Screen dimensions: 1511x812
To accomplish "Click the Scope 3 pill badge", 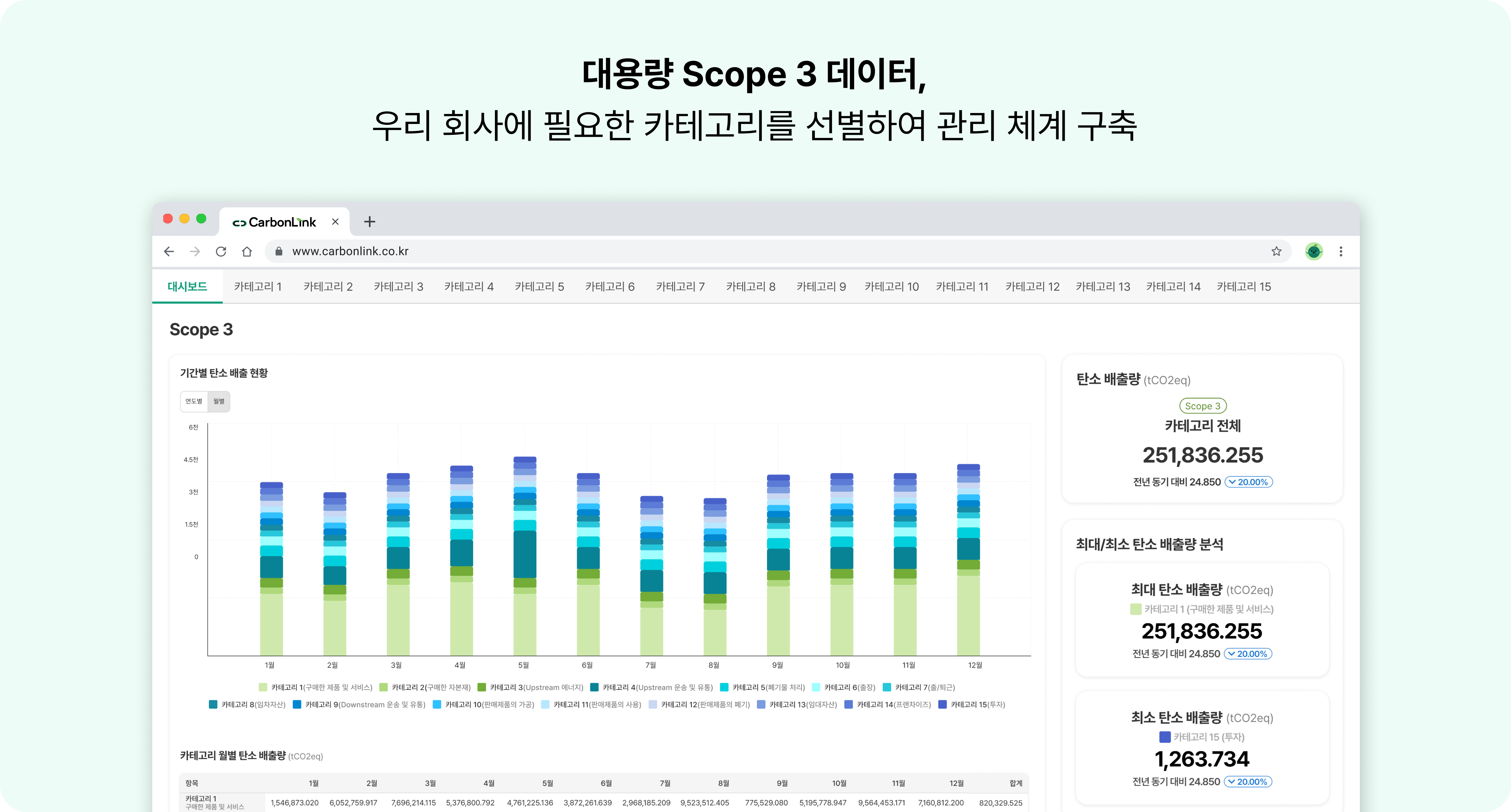I will 1203,406.
